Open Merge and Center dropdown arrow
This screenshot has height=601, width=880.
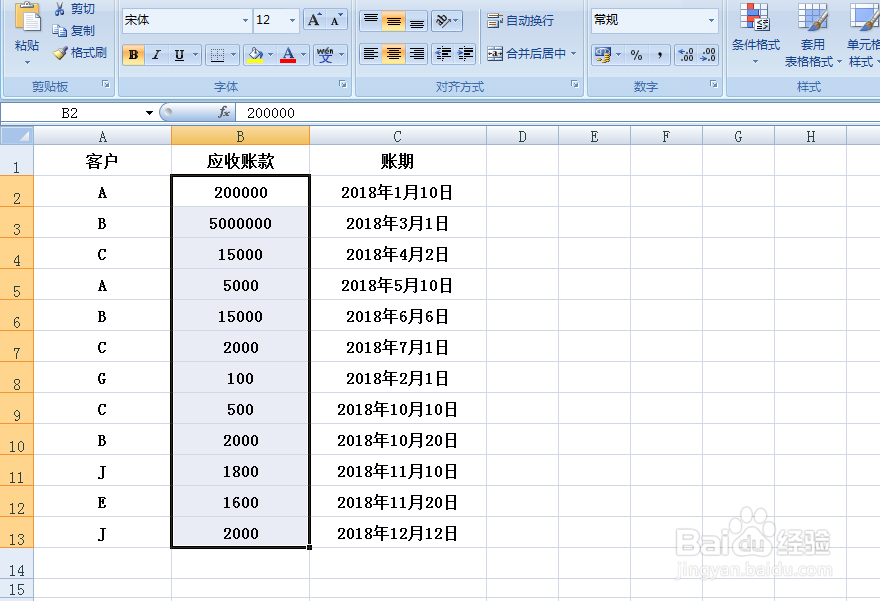tap(574, 54)
